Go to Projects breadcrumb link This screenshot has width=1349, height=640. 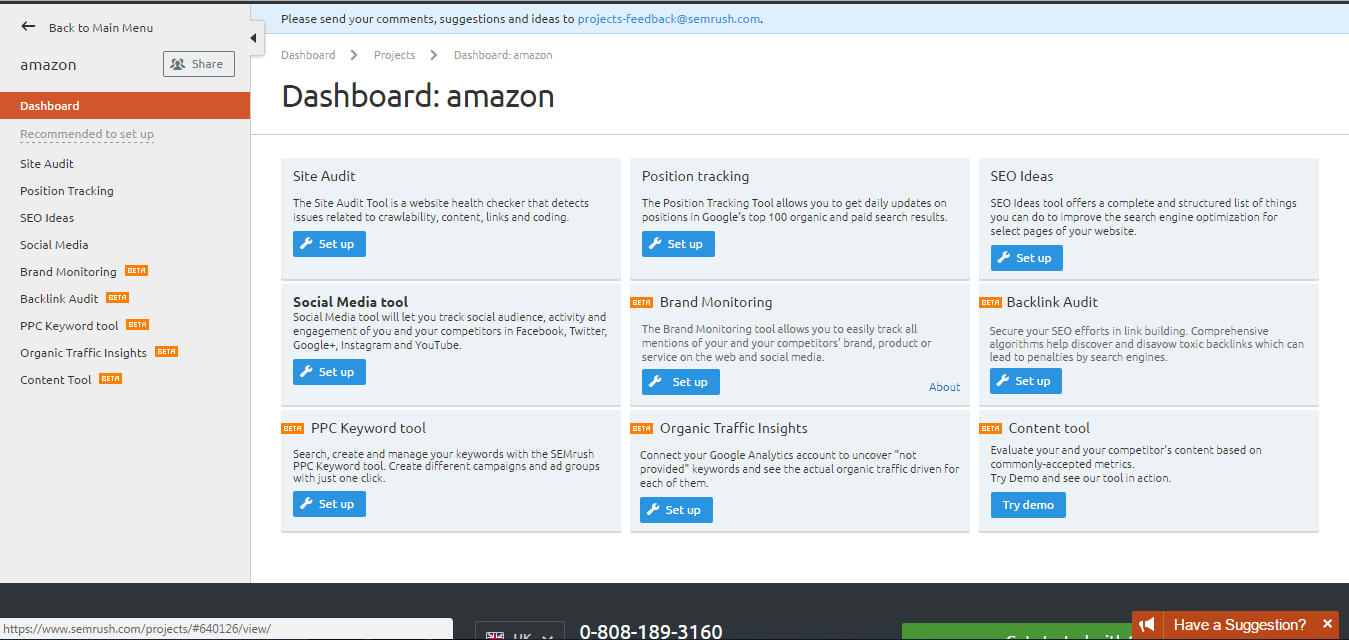394,55
